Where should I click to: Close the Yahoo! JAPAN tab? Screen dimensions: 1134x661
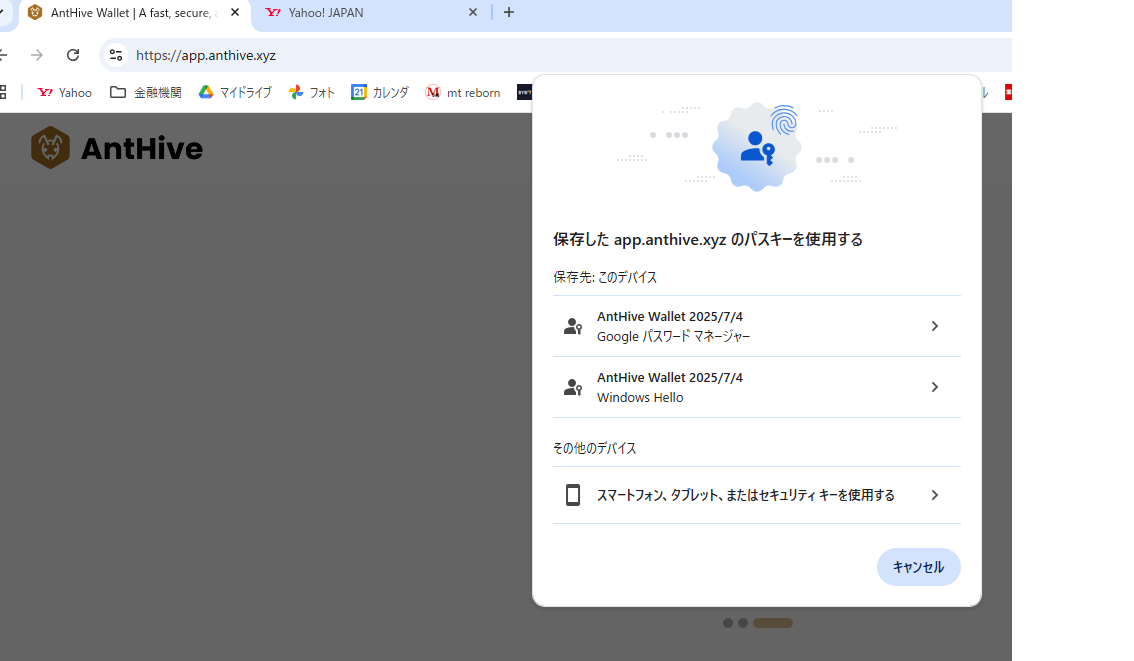pyautogui.click(x=473, y=13)
